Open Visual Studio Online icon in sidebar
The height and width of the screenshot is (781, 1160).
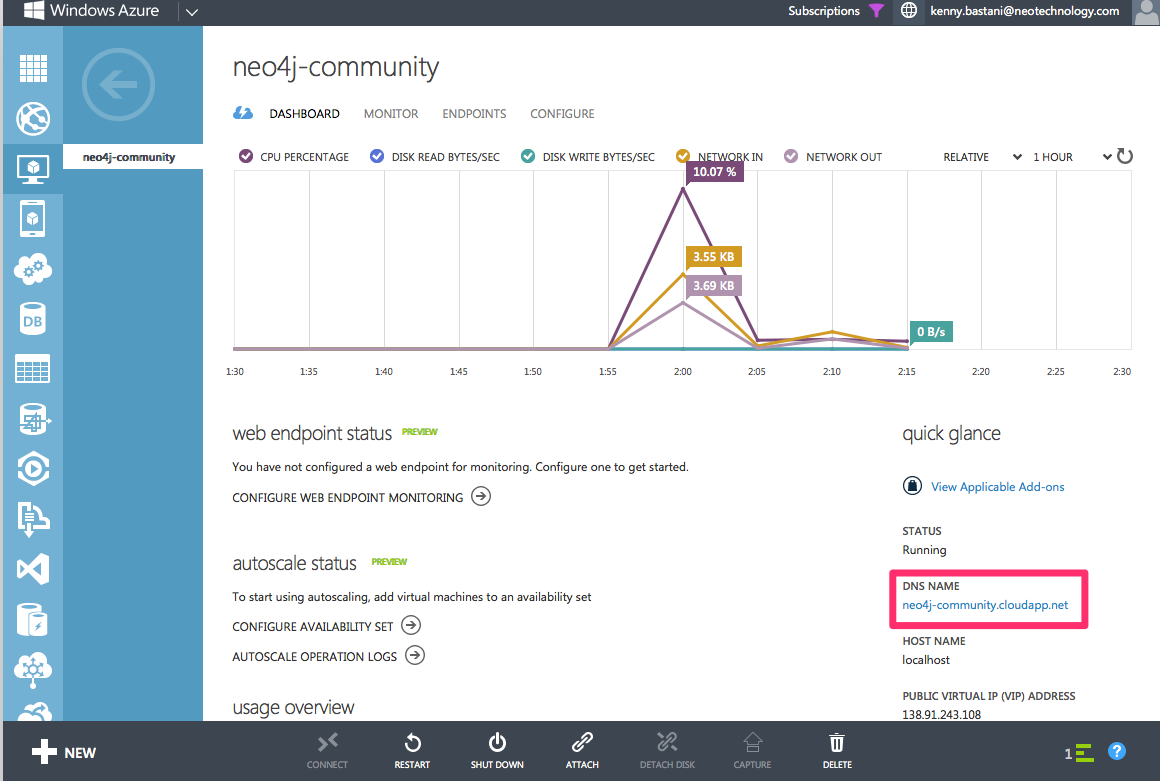click(33, 569)
